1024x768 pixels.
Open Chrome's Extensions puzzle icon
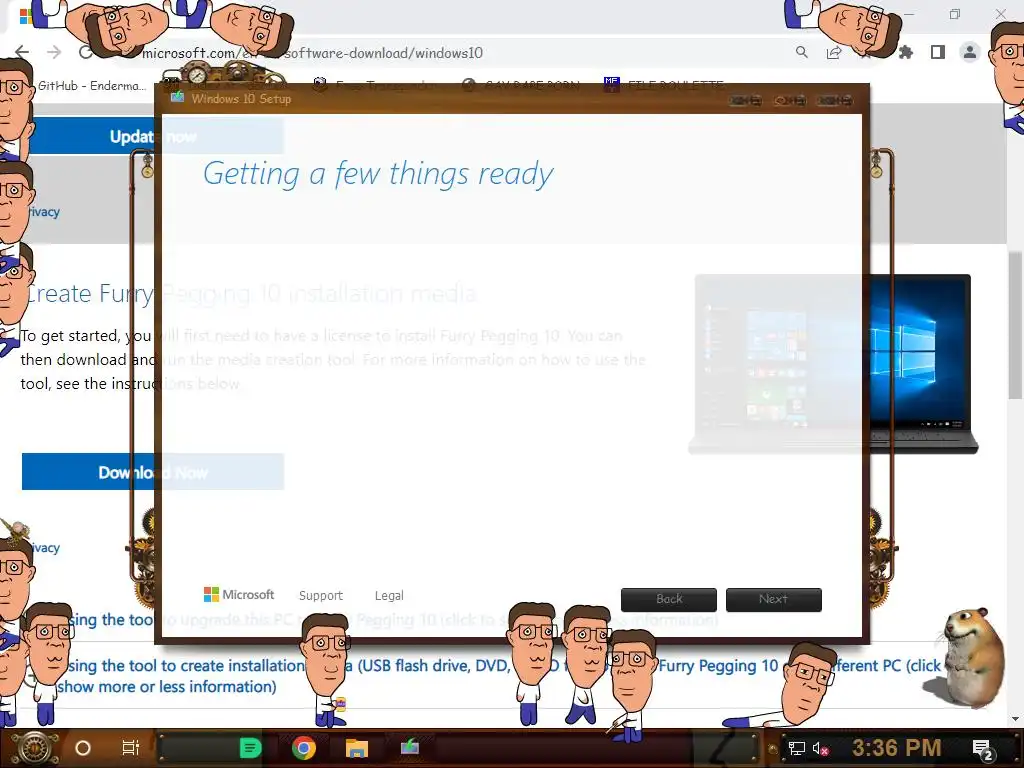[x=906, y=52]
